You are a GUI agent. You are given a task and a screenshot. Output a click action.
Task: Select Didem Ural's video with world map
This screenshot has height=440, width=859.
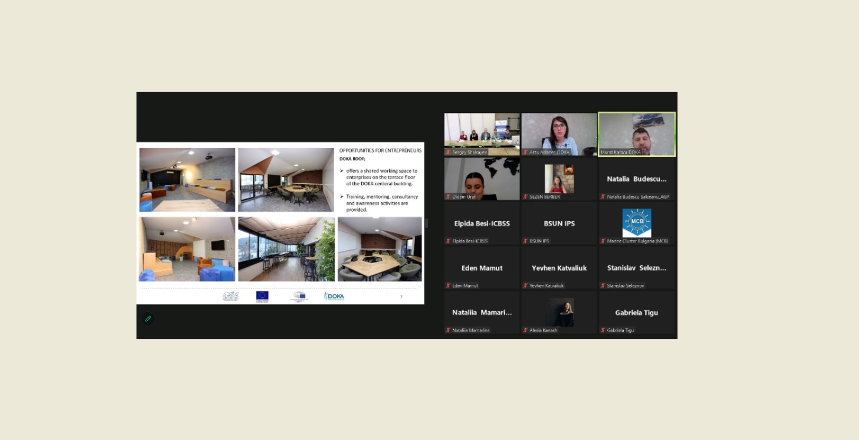[x=482, y=179]
